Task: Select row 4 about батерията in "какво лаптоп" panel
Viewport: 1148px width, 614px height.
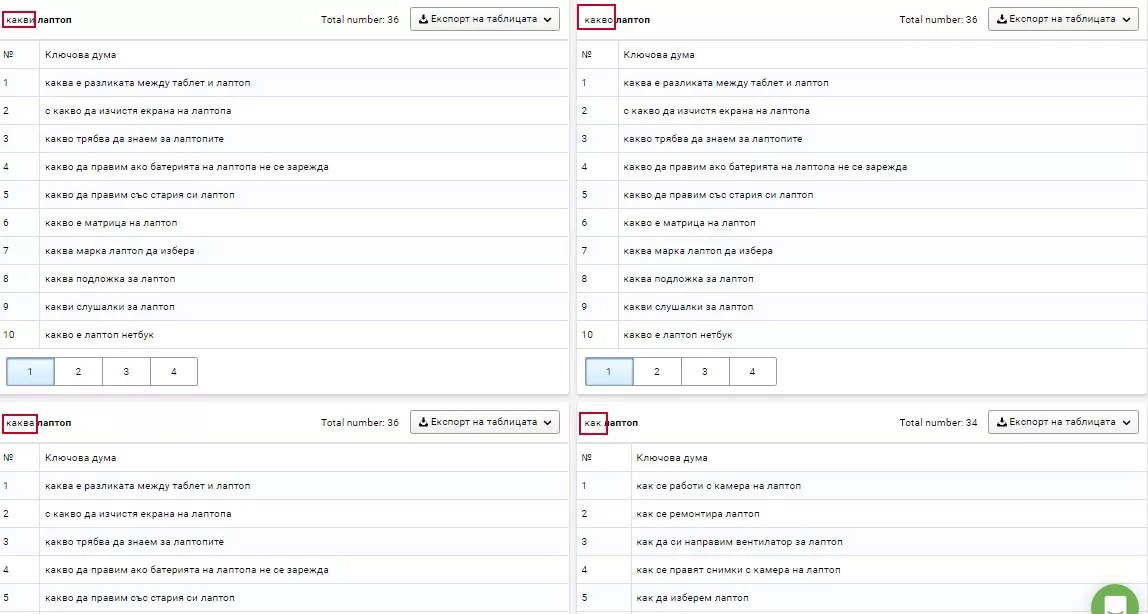Action: pyautogui.click(x=862, y=167)
